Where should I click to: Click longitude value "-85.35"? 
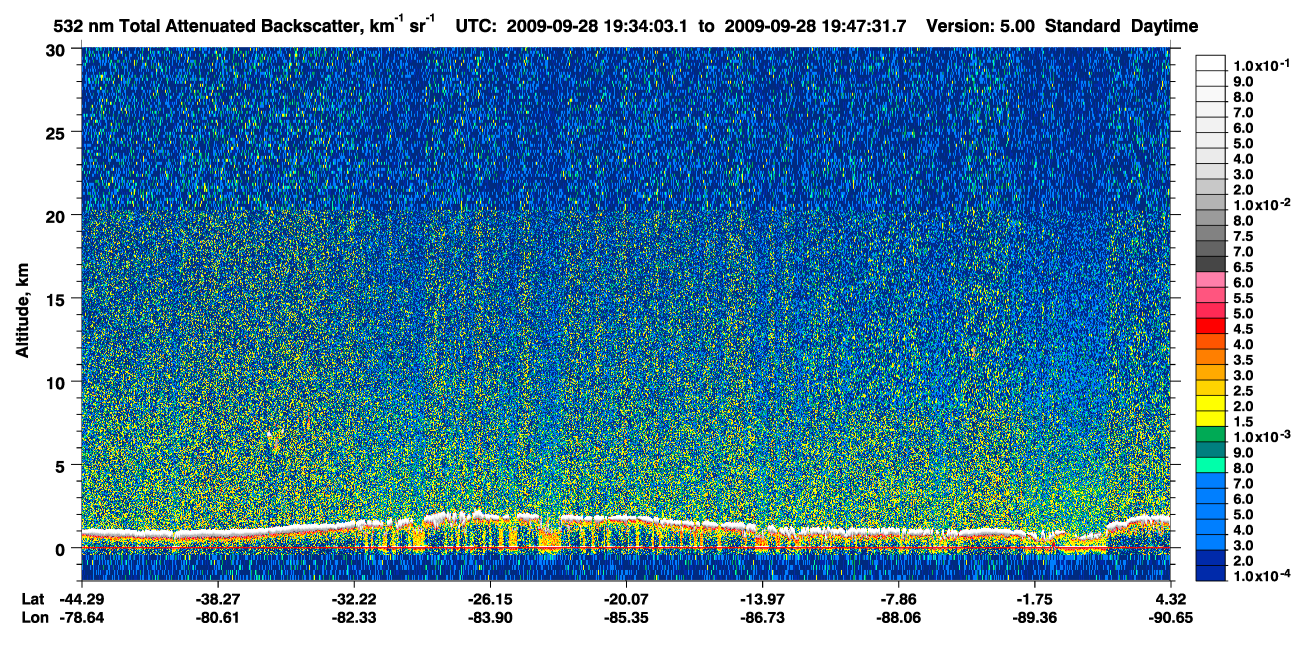tap(625, 618)
